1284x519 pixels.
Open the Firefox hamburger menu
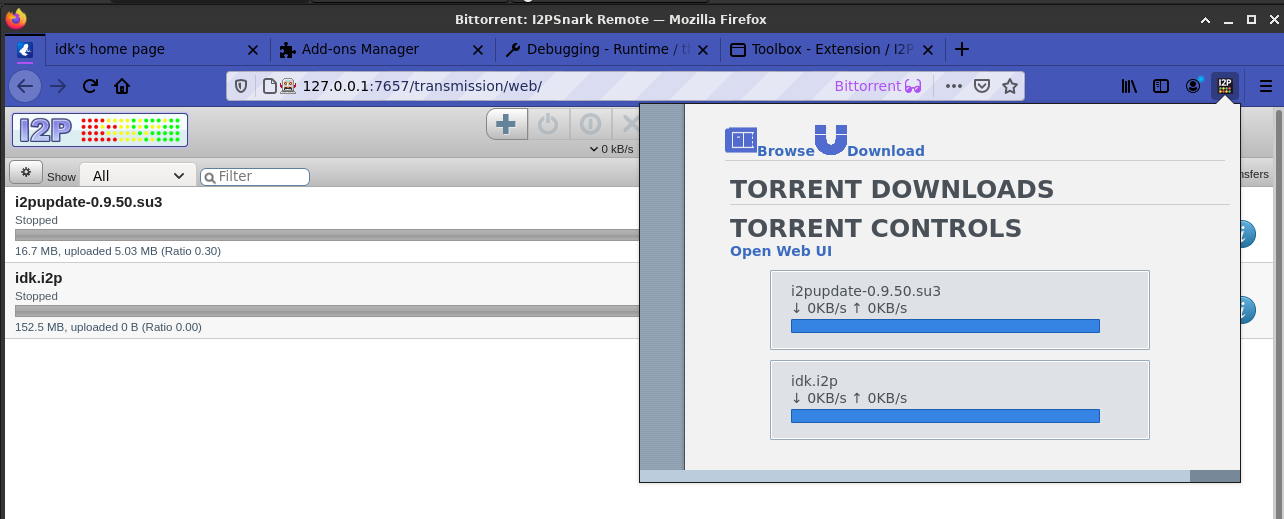tap(1266, 86)
